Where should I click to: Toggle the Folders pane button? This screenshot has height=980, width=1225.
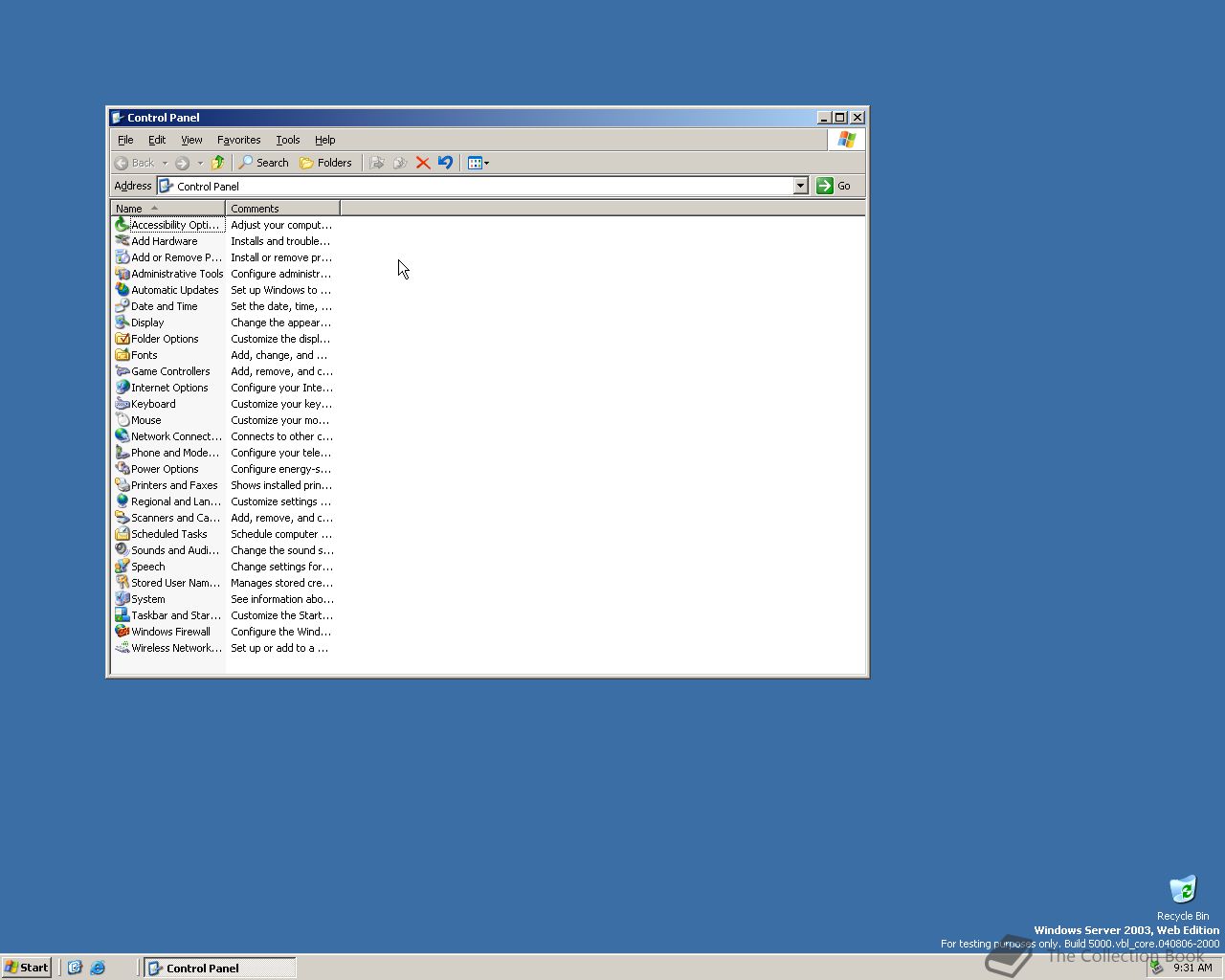pos(326,163)
